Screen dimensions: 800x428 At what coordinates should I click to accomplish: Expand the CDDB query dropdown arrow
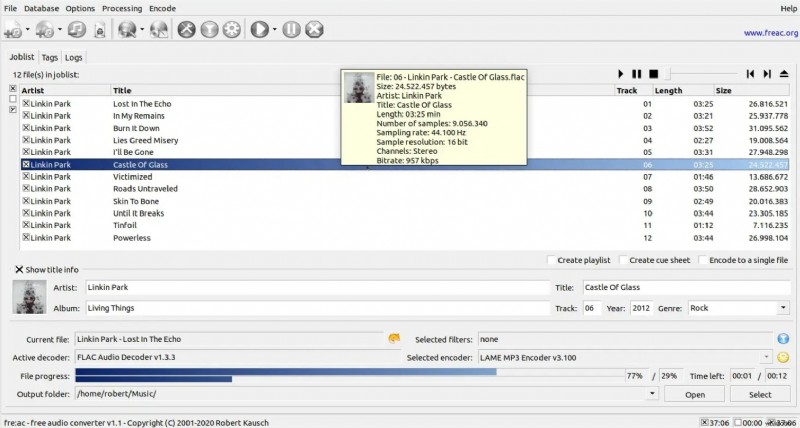142,30
